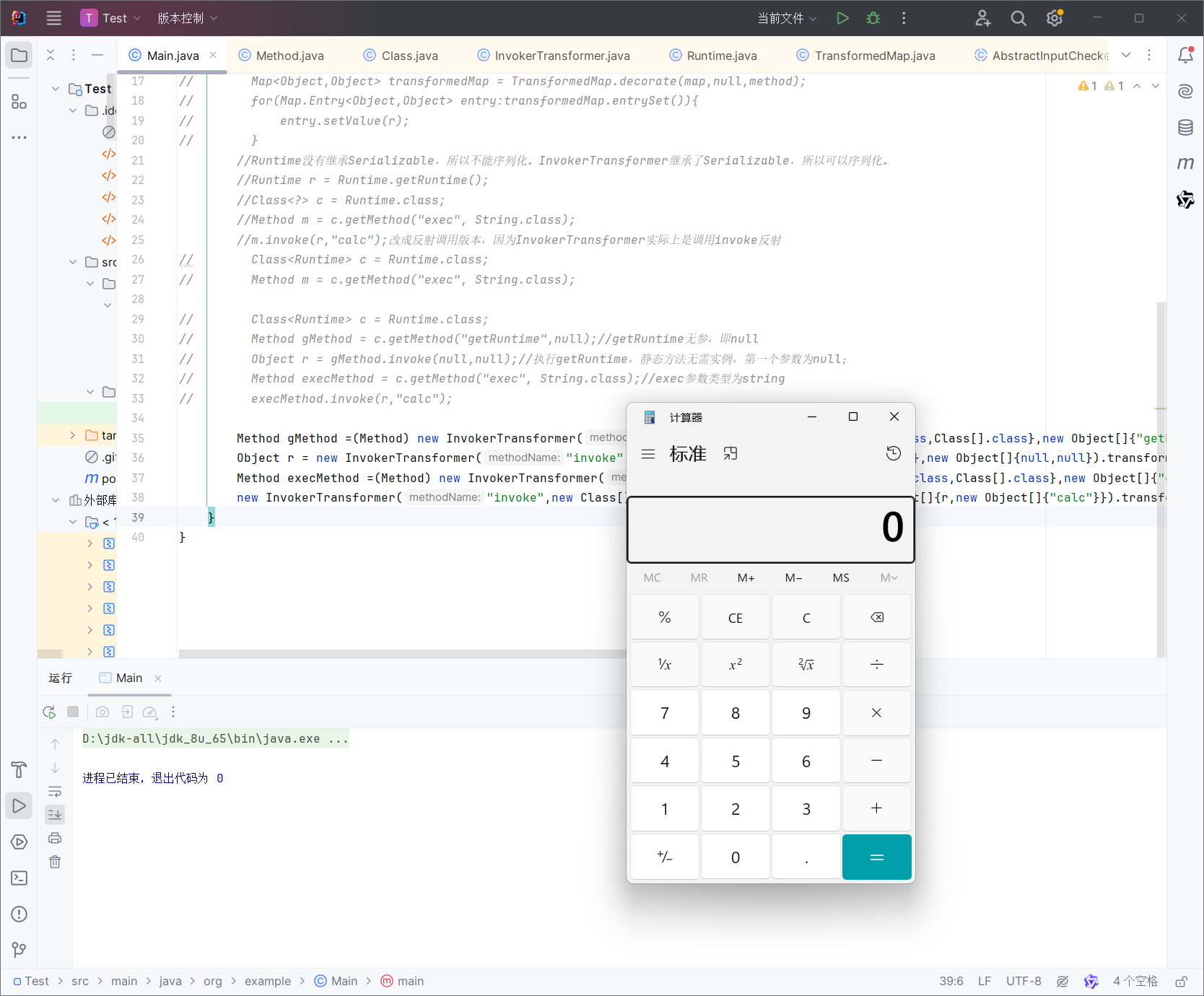Open the AI assistant spiral icon

1185,92
